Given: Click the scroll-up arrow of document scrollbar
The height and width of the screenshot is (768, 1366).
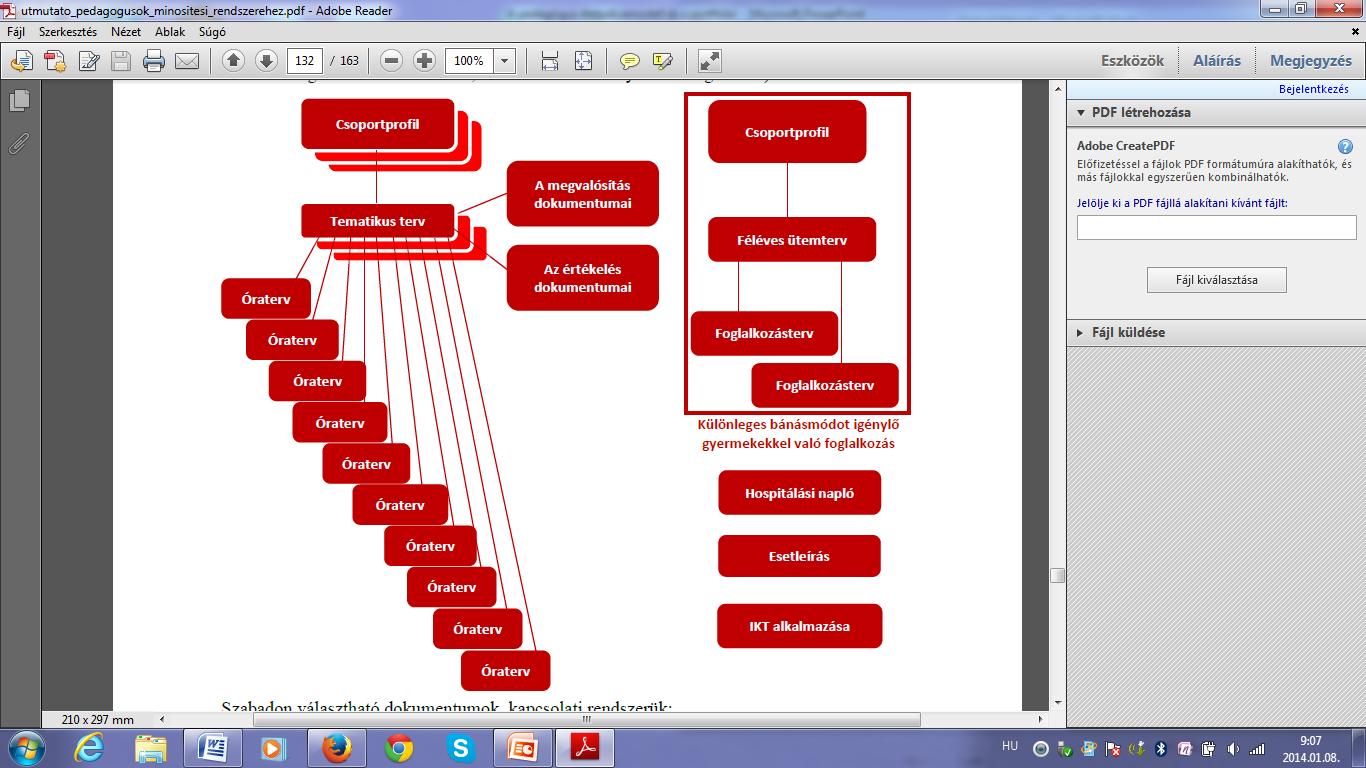Looking at the screenshot, I should click(x=1057, y=89).
